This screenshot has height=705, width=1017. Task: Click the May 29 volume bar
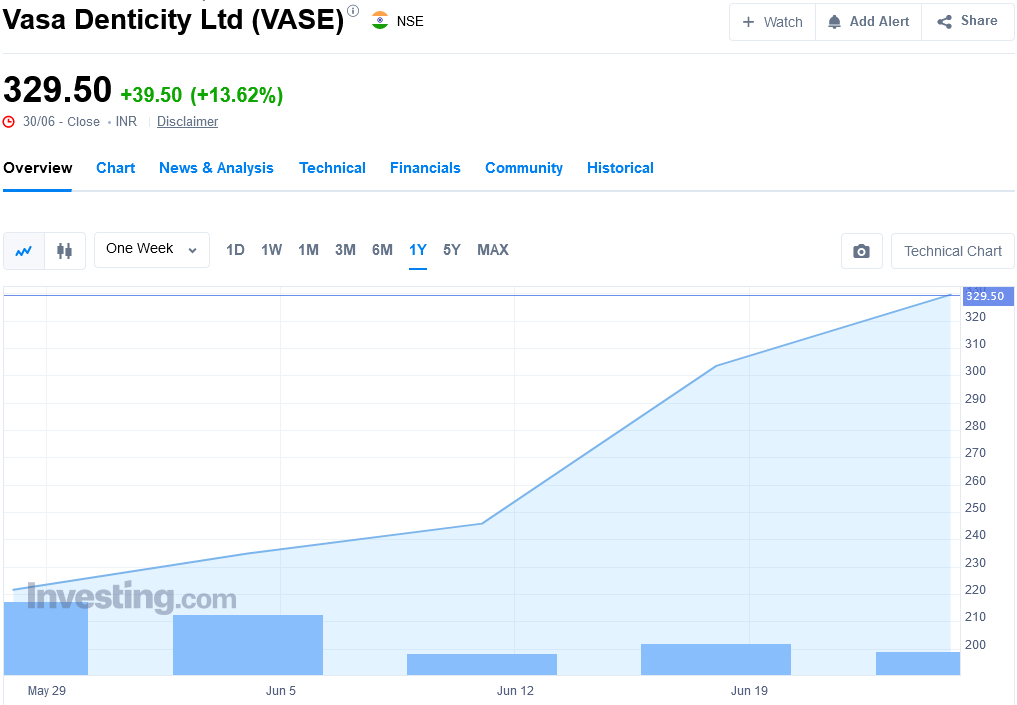46,638
